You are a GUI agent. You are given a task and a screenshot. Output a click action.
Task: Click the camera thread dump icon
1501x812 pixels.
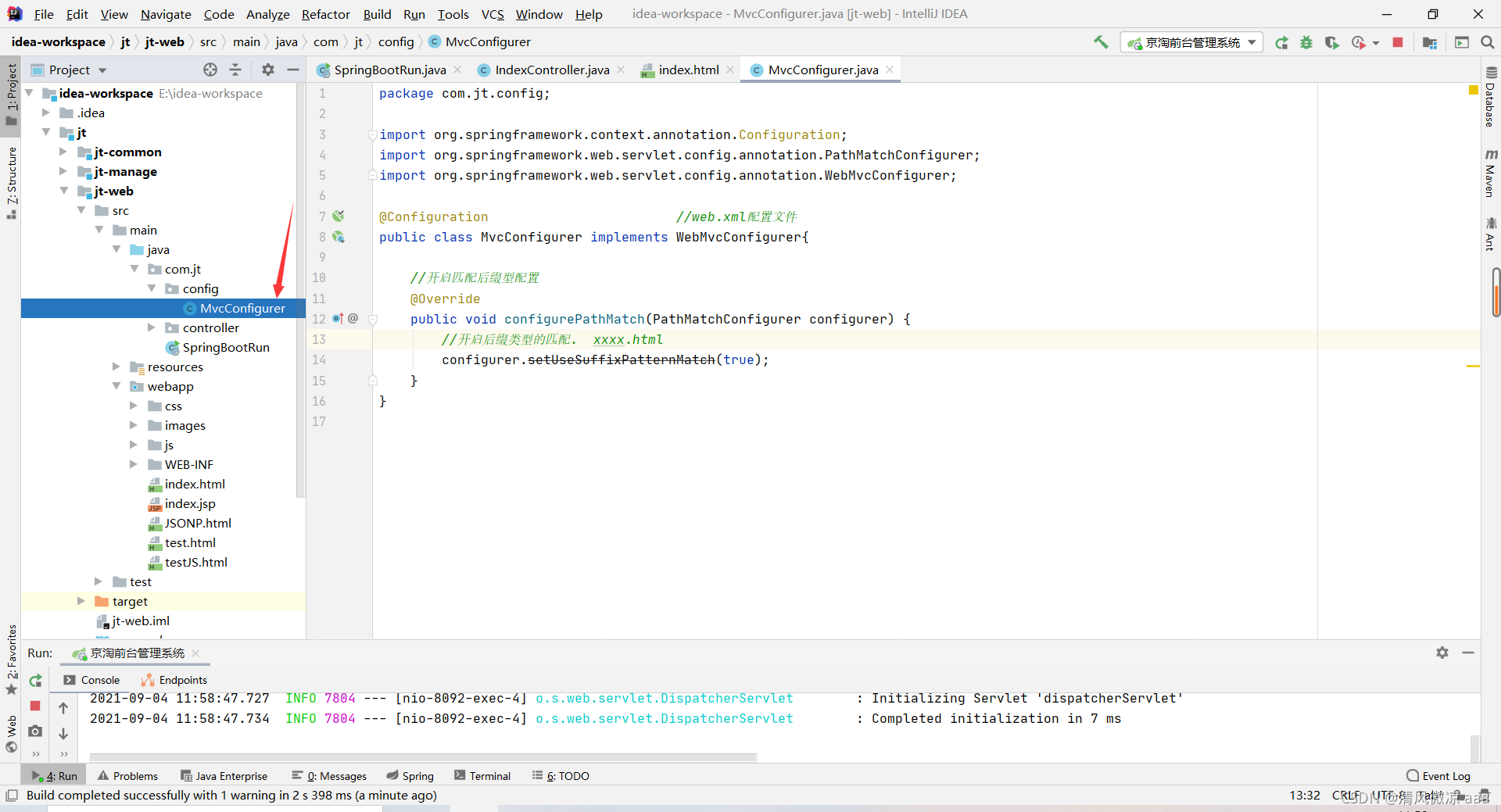(35, 731)
